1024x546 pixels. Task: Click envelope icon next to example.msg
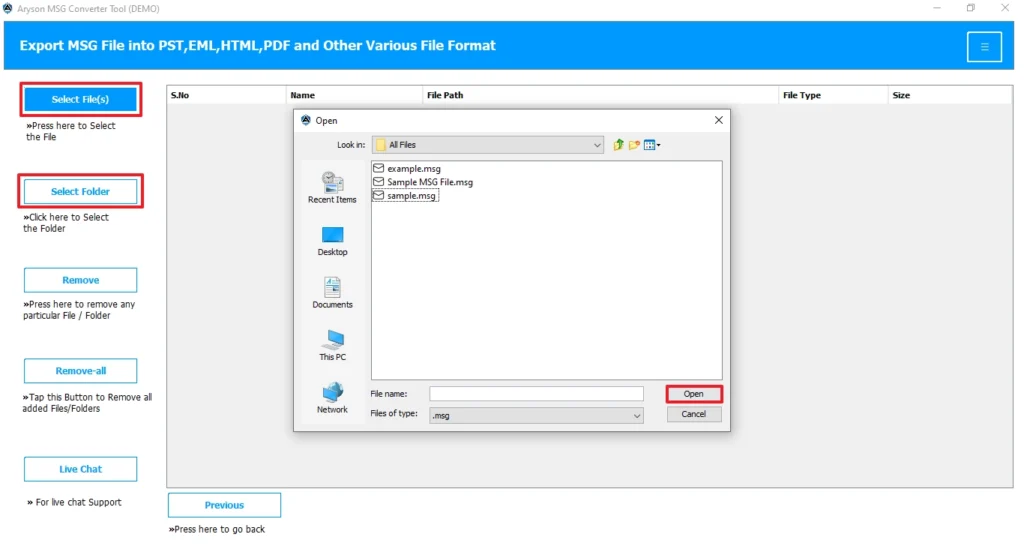(378, 169)
